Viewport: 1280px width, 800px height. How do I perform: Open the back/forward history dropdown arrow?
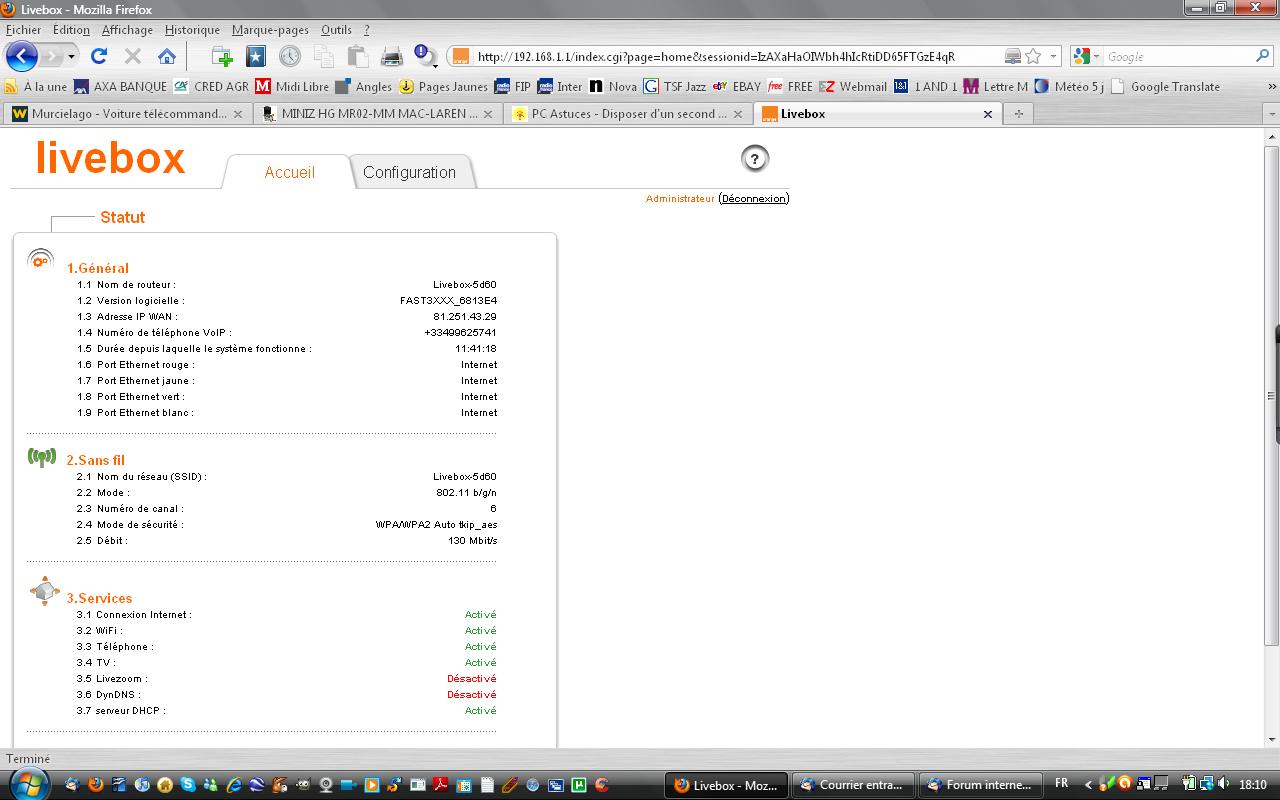71,57
